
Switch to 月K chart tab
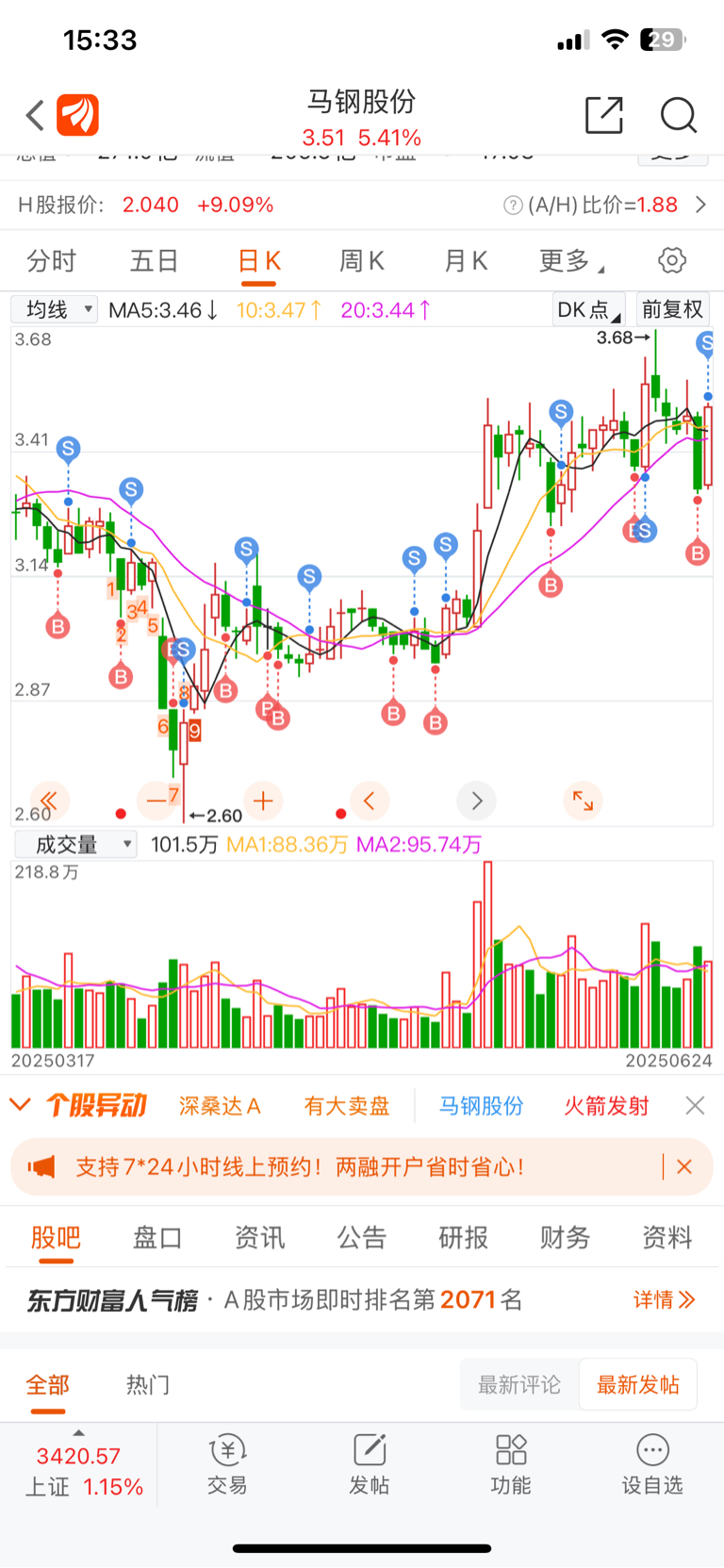(x=466, y=261)
